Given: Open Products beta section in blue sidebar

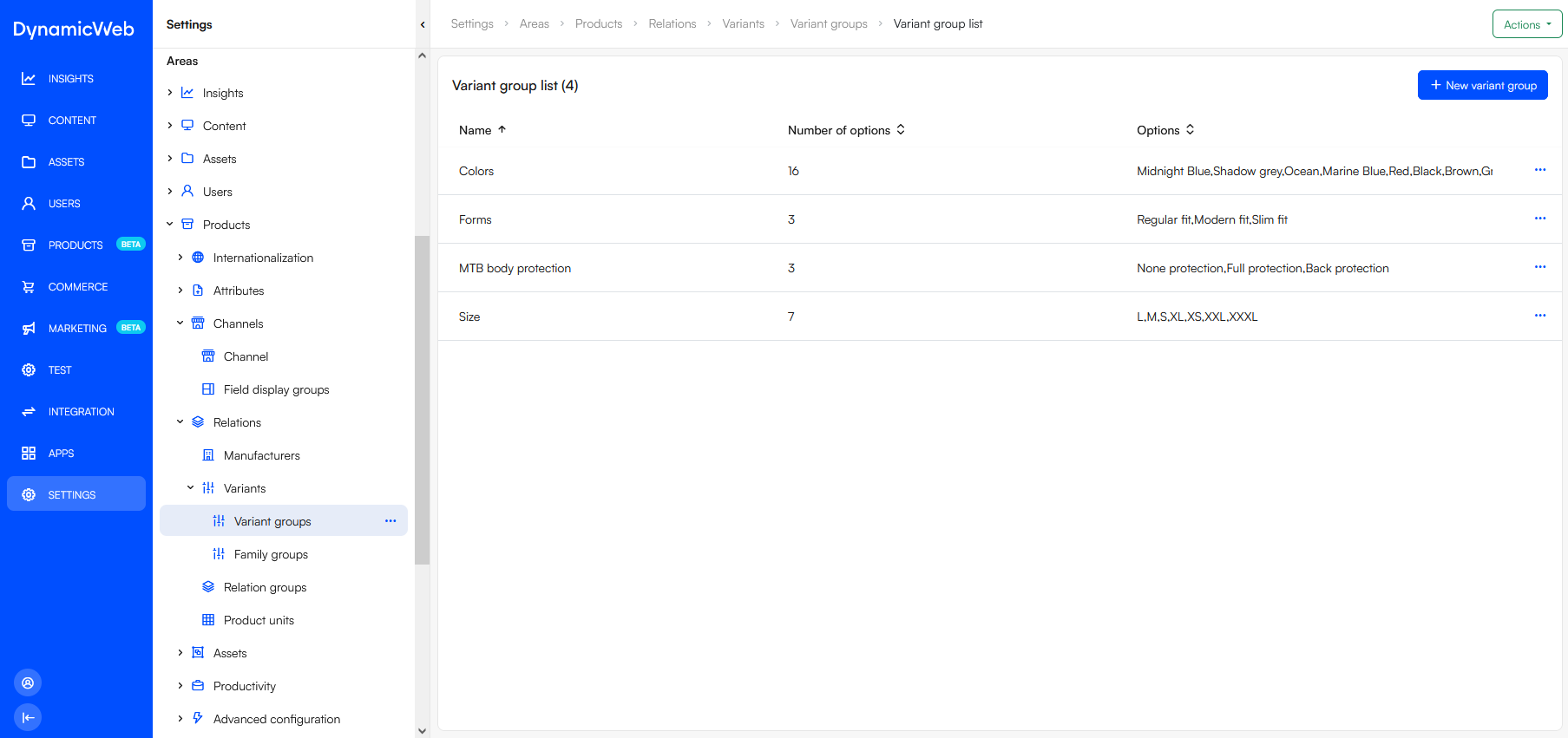Looking at the screenshot, I should pos(76,245).
